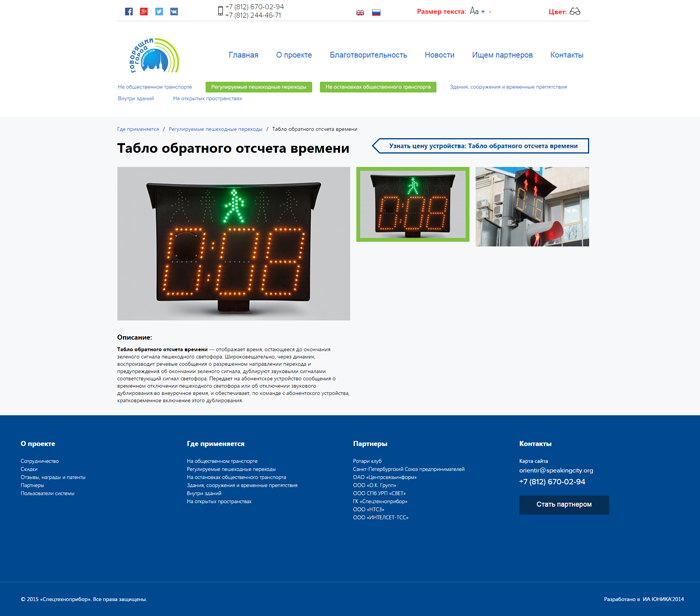Open partner link 'ГК «Спецтехноприбор»'
Image resolution: width=700 pixels, height=616 pixels.
coord(380,501)
